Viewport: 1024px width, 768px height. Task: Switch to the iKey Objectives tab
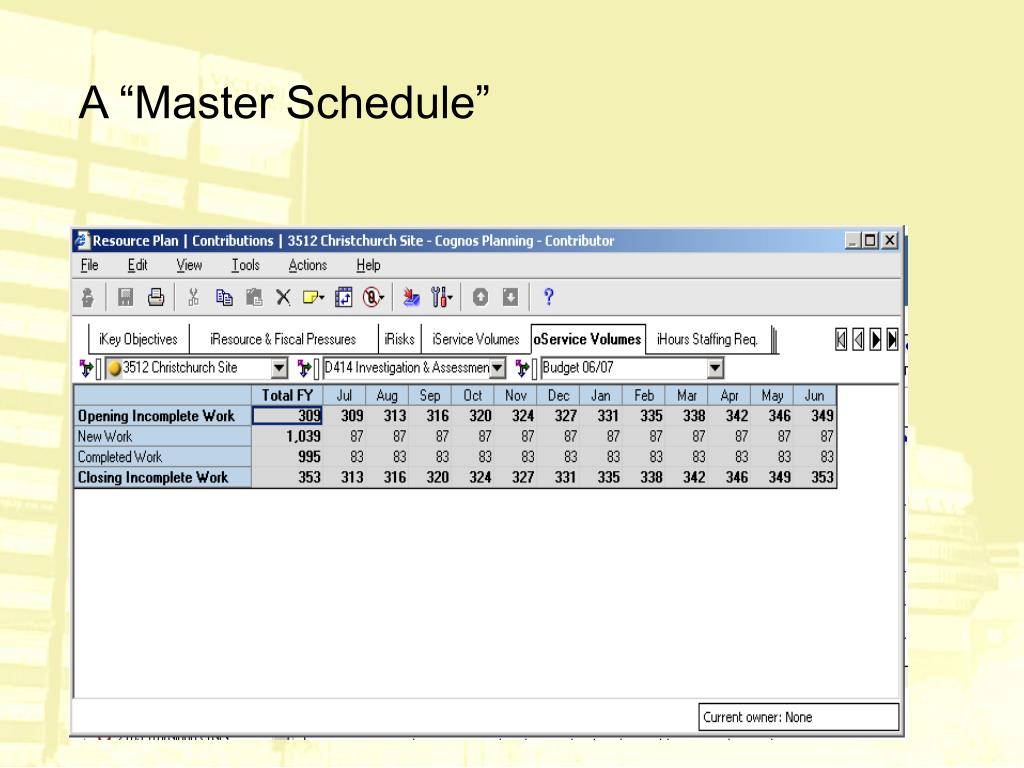pyautogui.click(x=138, y=340)
